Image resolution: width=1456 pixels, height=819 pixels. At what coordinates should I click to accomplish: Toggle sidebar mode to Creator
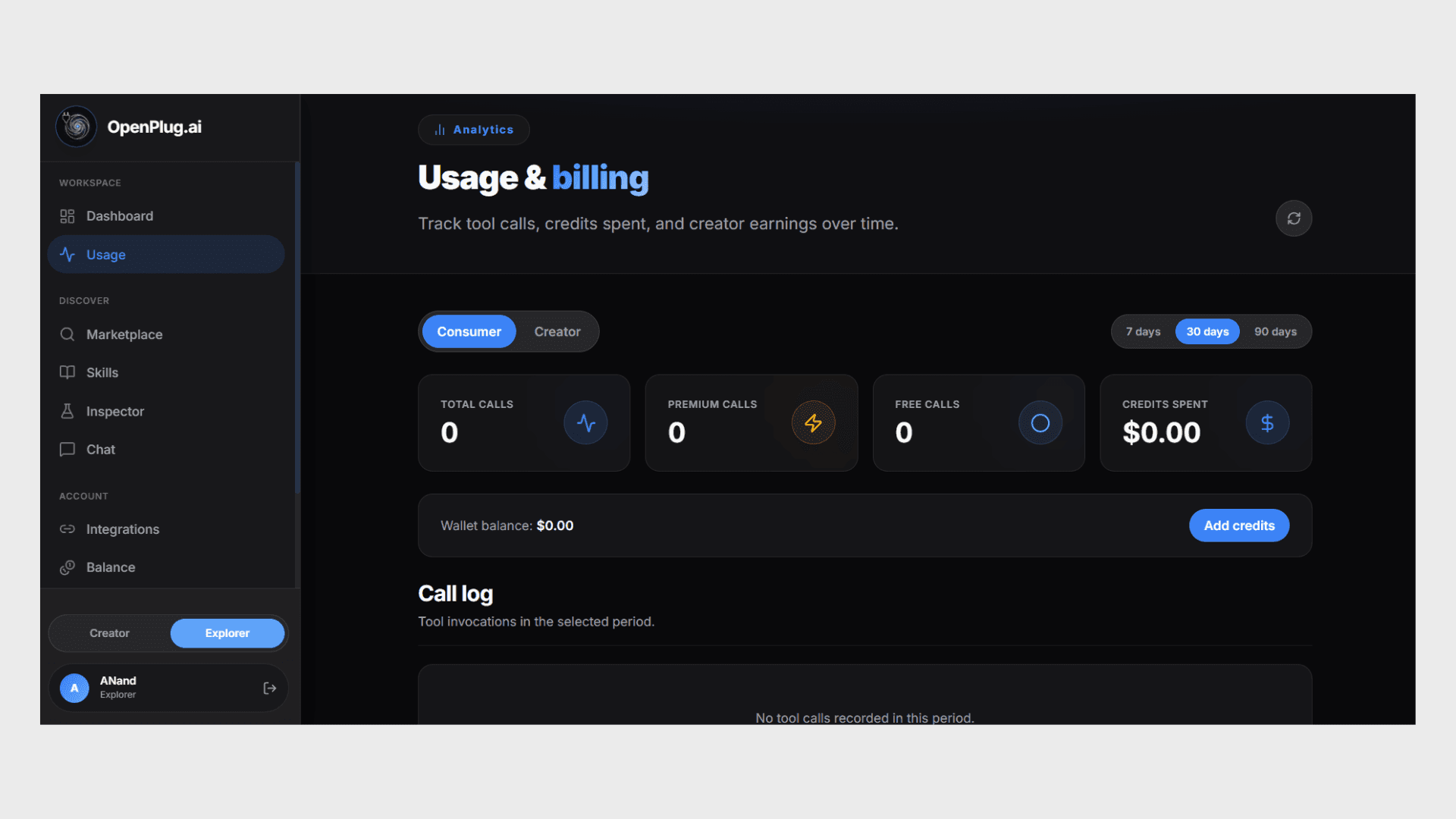click(x=109, y=633)
